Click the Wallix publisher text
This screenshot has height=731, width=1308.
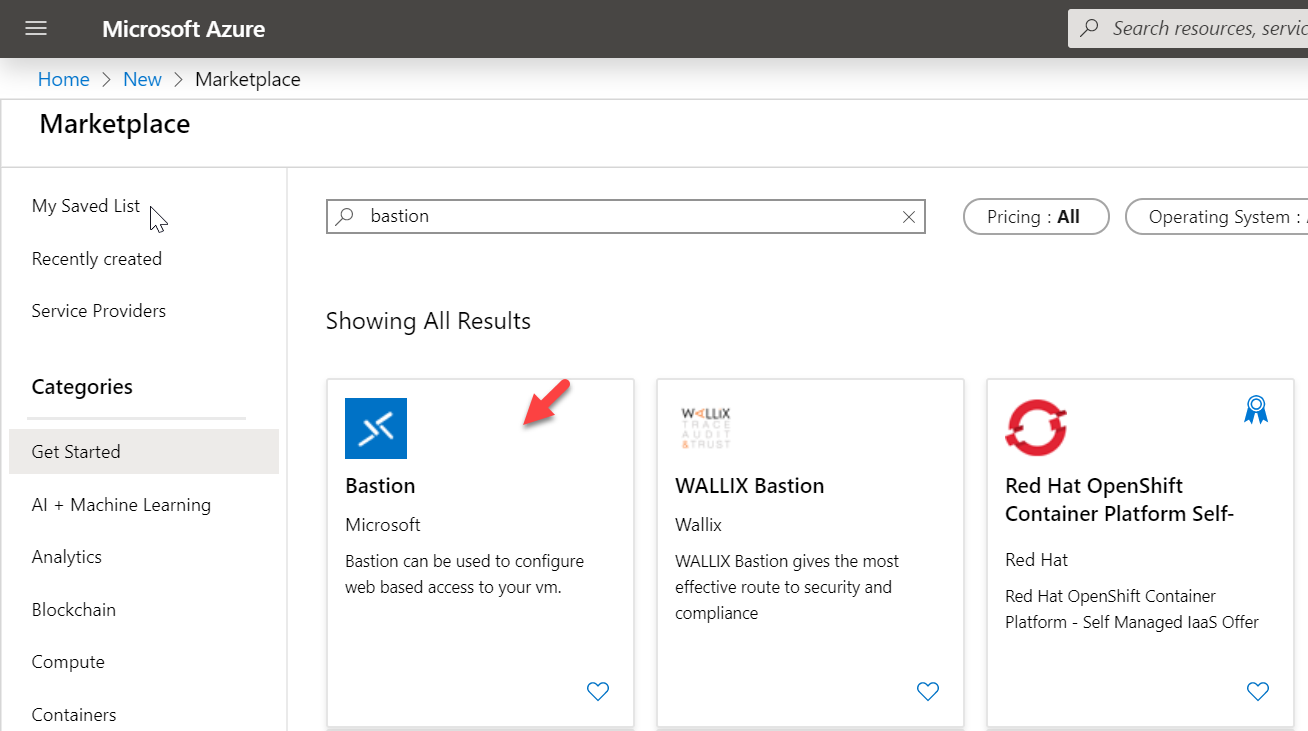pyautogui.click(x=698, y=525)
